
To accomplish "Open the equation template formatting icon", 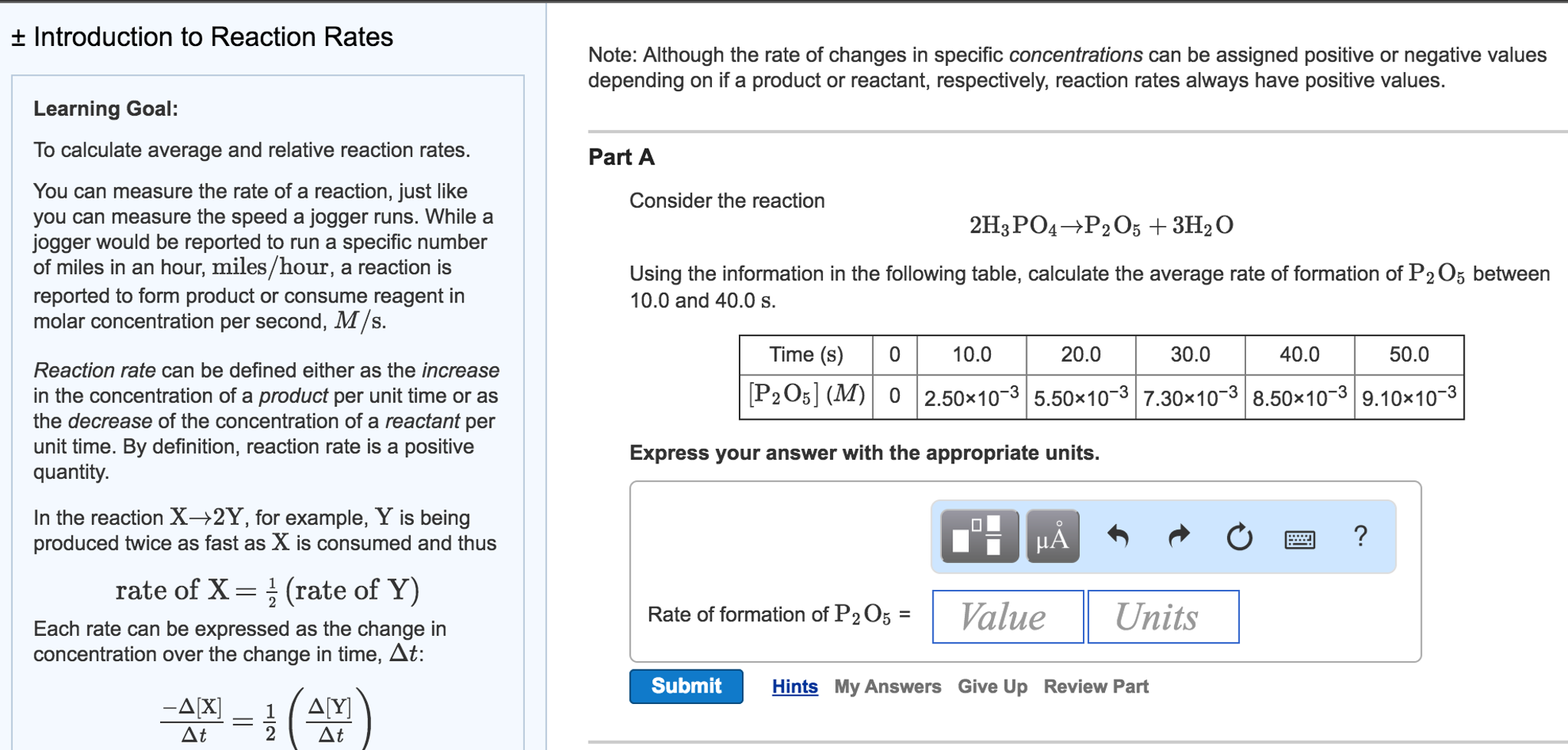I will 979,536.
